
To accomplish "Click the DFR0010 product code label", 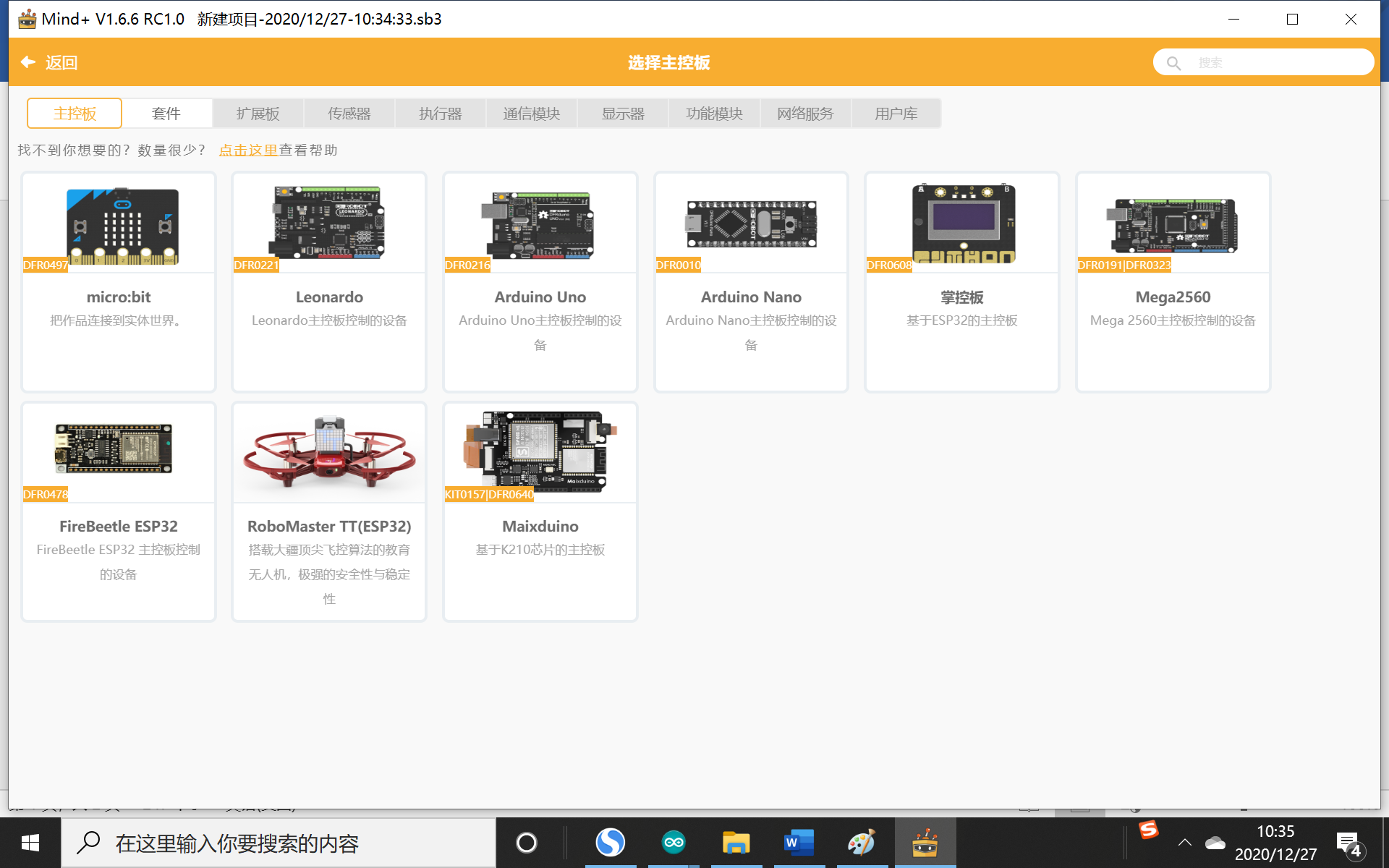I will (679, 265).
